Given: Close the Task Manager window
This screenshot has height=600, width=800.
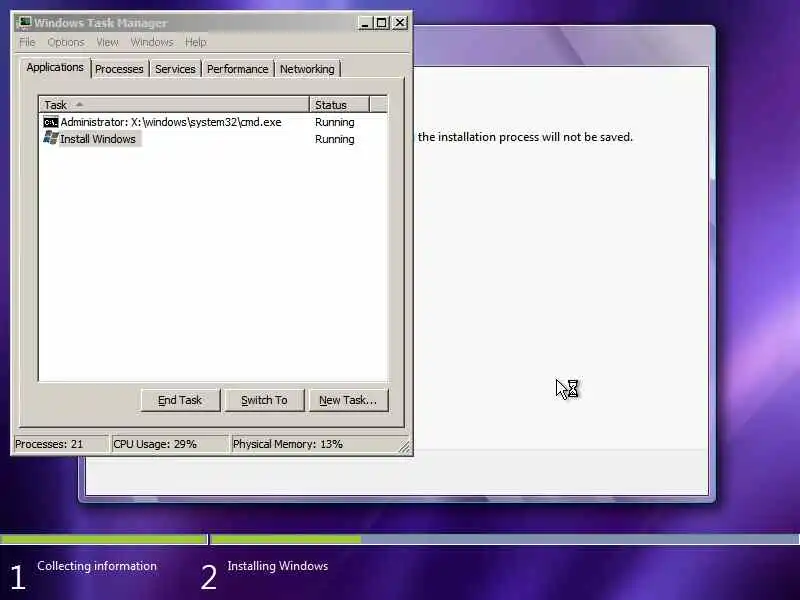Looking at the screenshot, I should 401,23.
